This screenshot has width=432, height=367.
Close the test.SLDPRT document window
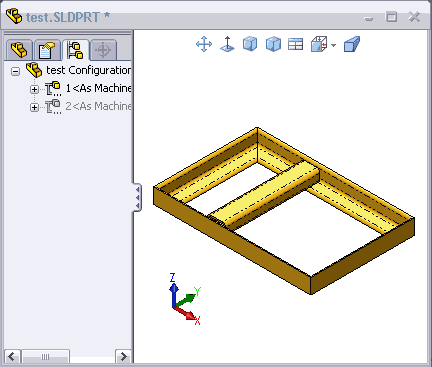coord(414,17)
